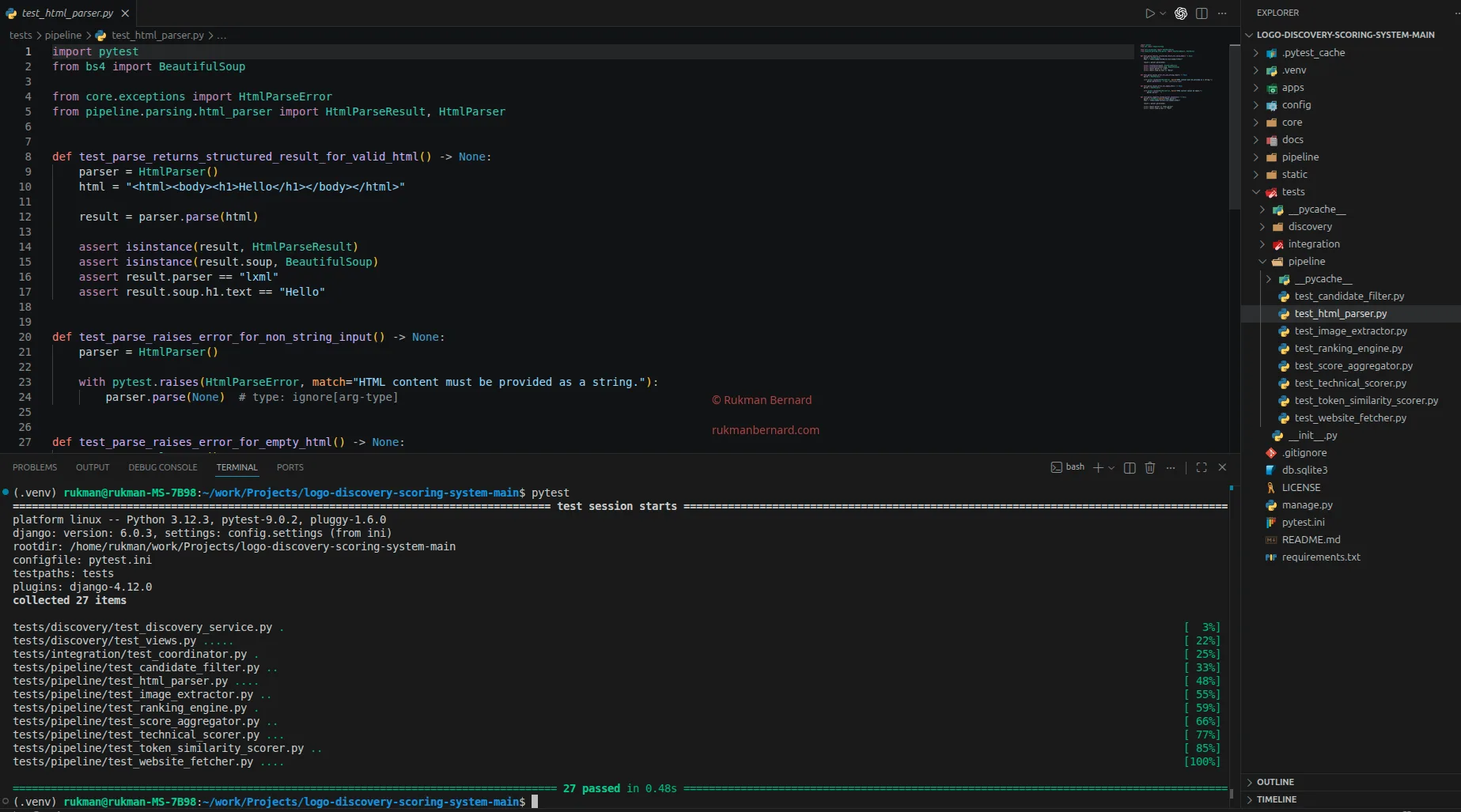
Task: Click test_html_parser.py breadcrumb segment
Action: pos(157,36)
